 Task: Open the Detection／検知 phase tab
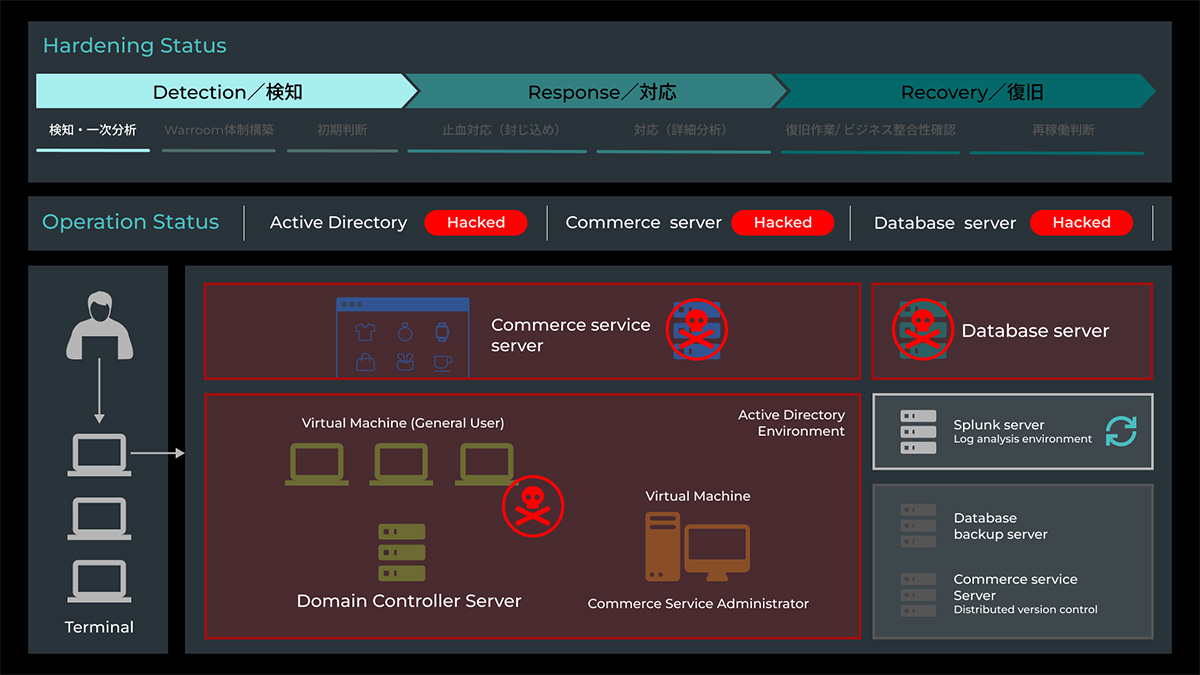pyautogui.click(x=227, y=92)
